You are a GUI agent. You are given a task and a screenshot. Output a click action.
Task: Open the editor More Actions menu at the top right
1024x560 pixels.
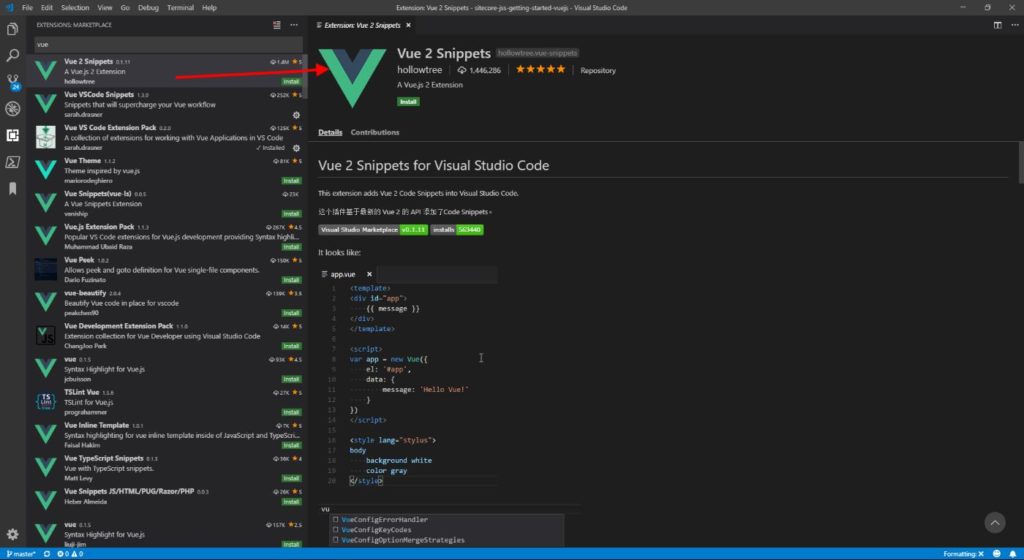click(1014, 25)
